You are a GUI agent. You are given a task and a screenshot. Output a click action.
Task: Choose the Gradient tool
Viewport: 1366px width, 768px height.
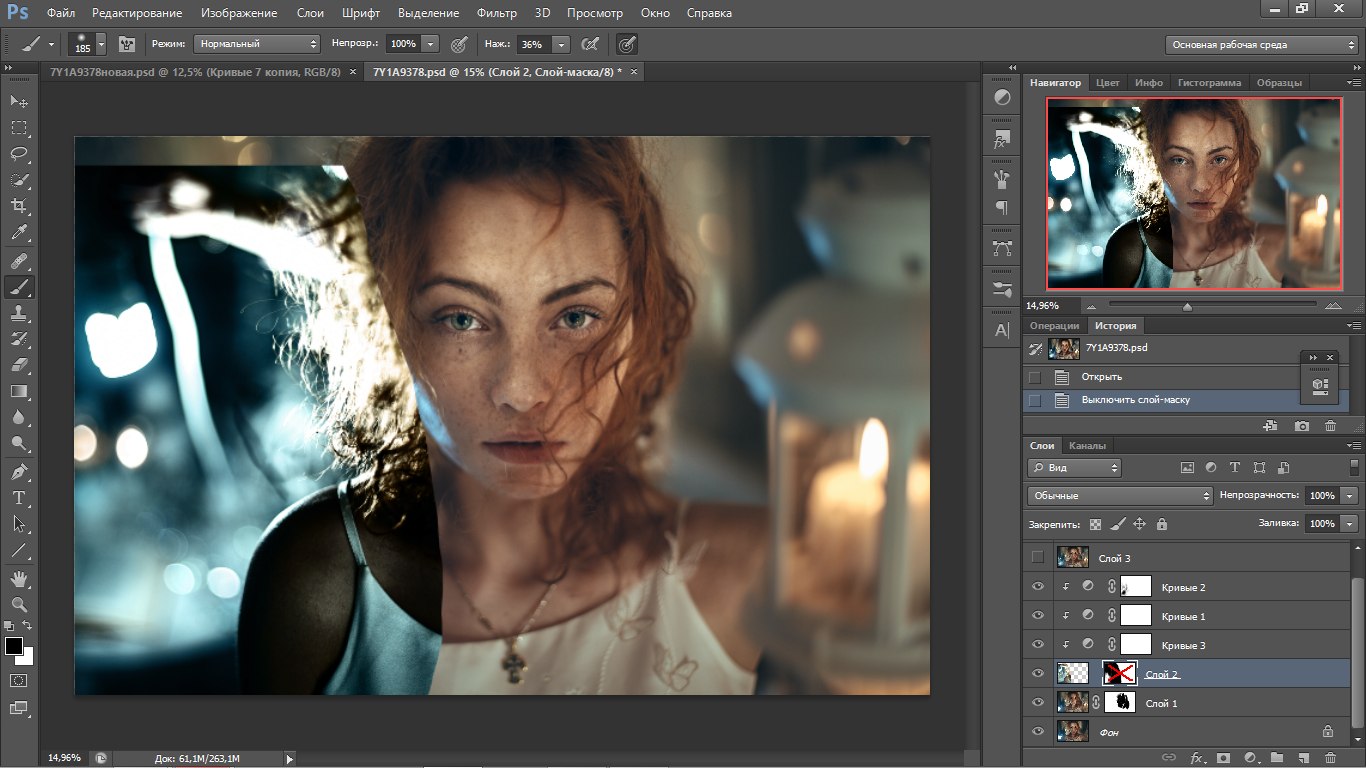19,391
